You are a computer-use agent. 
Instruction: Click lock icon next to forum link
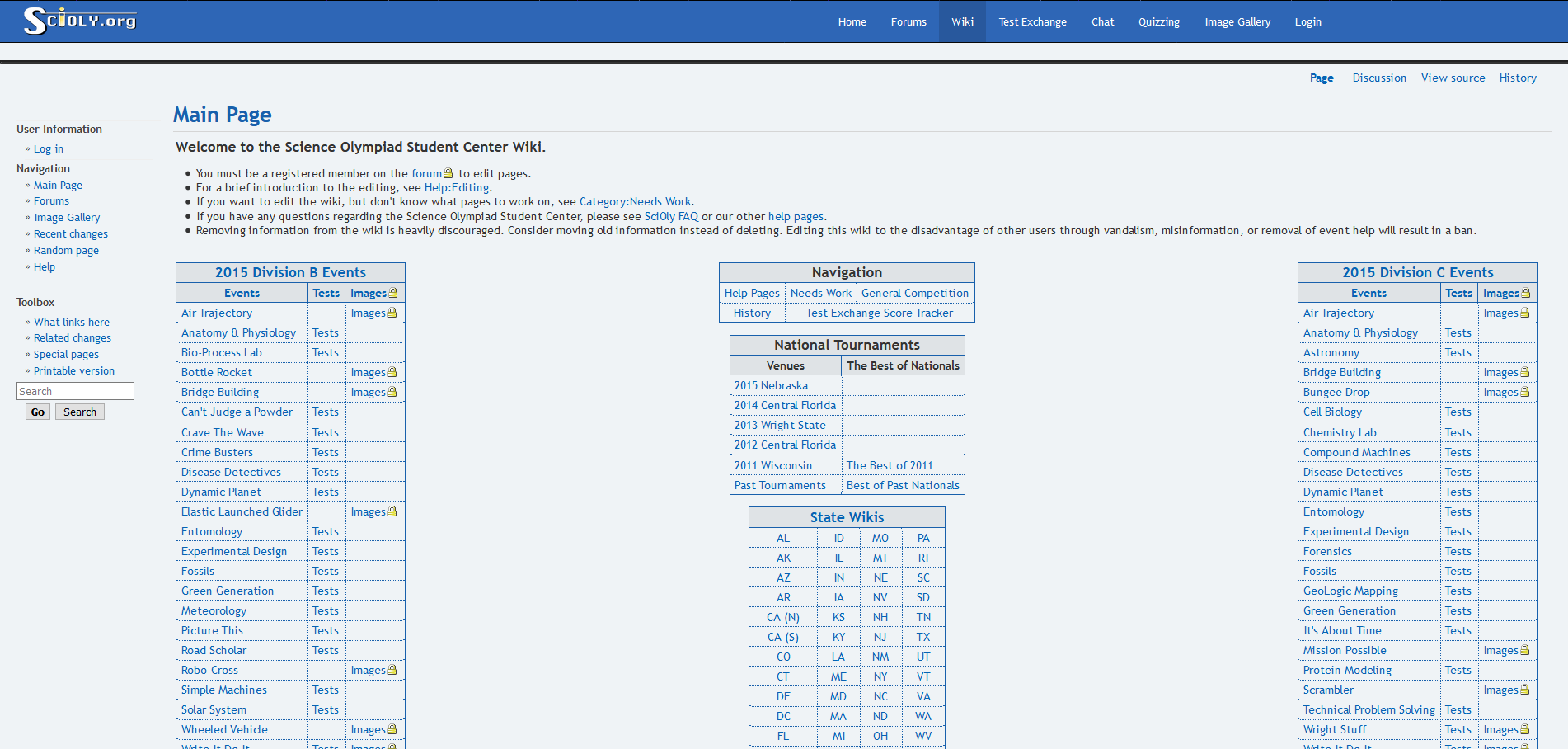(x=448, y=173)
